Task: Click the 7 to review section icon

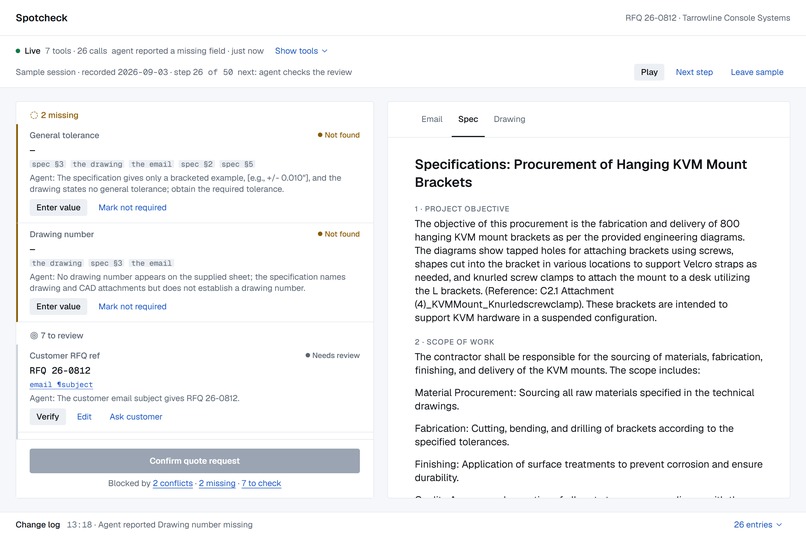Action: coord(34,336)
